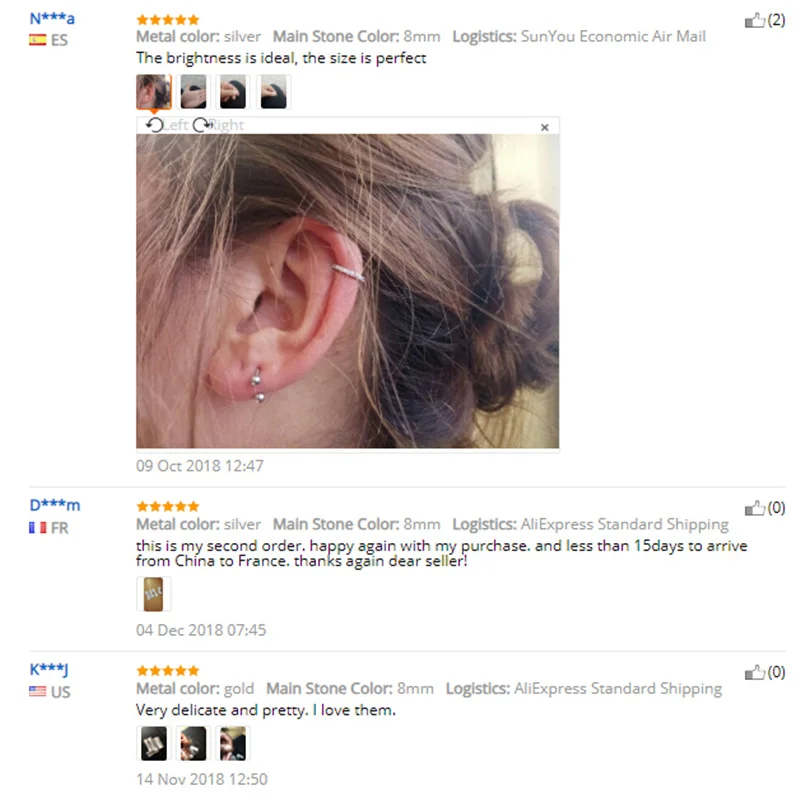Open the third thumbnail in N***a's review
The width and height of the screenshot is (800, 800).
(x=233, y=92)
